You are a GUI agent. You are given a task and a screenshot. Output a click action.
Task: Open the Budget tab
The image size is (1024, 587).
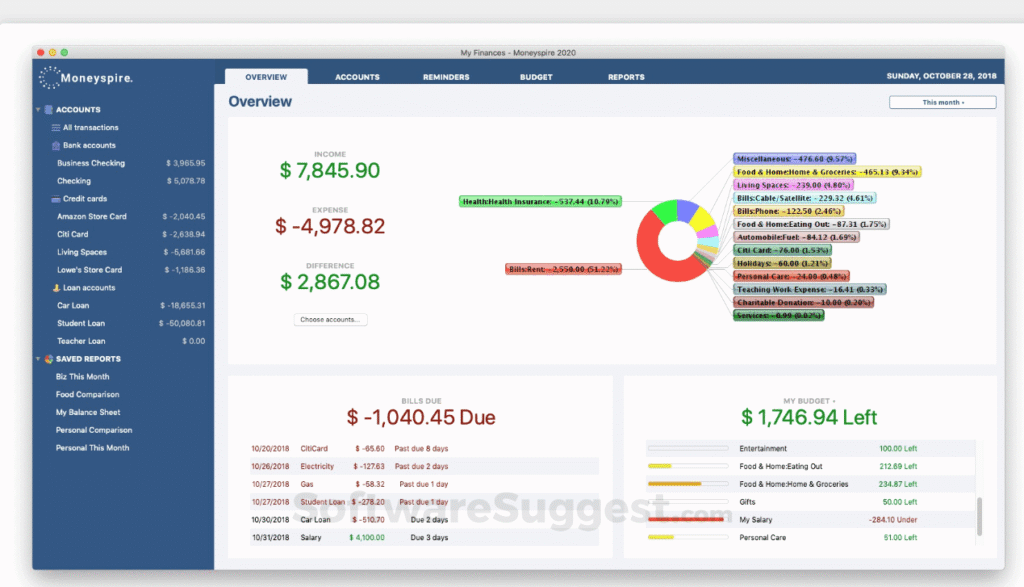click(536, 77)
